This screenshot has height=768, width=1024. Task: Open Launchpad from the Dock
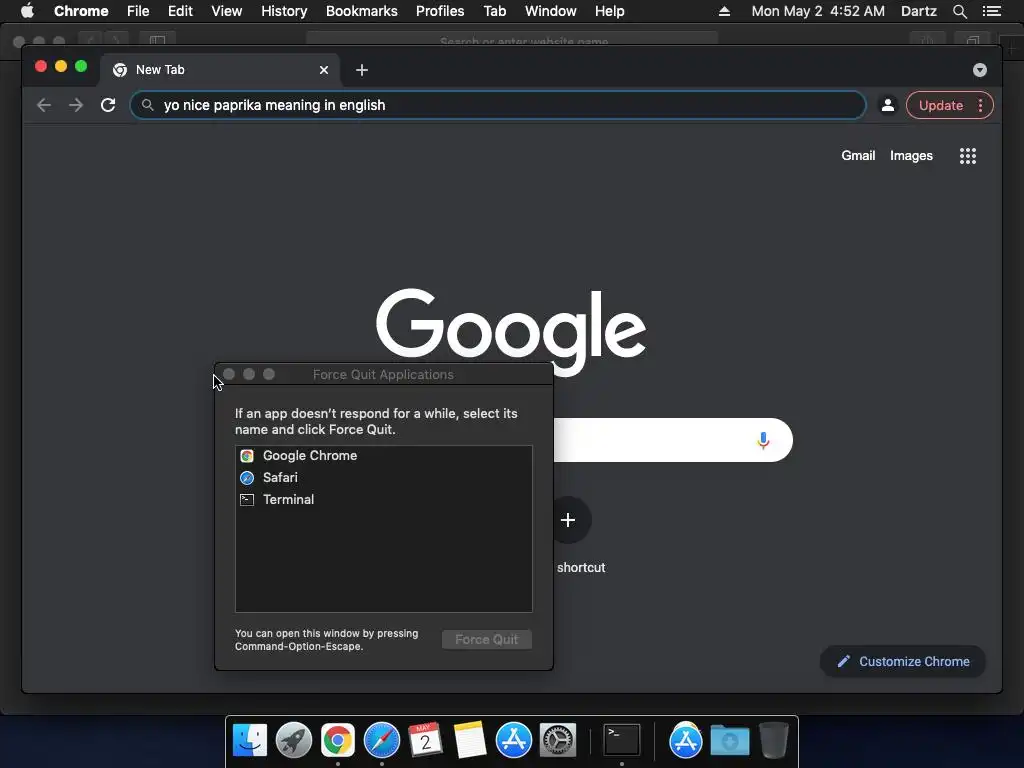point(294,741)
